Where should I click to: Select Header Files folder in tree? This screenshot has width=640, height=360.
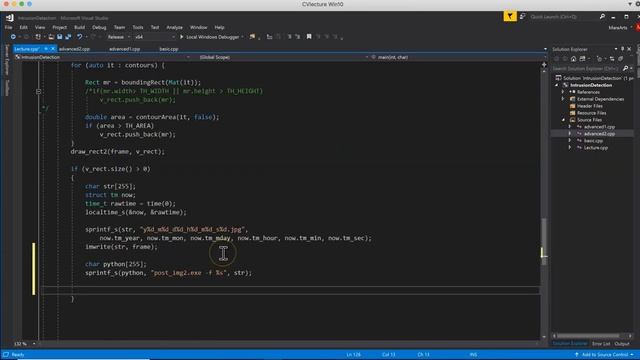(590, 106)
